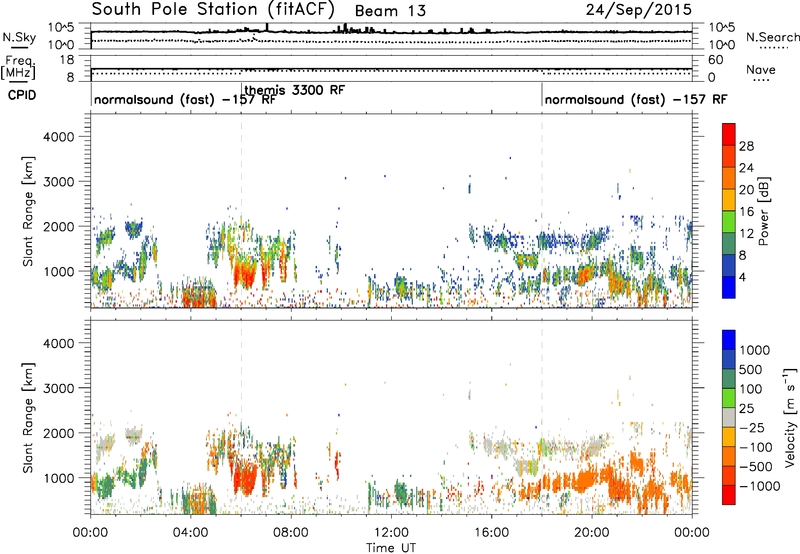Pick the blue swatch above 1000 velocity
This screenshot has width=800, height=554.
[x=729, y=339]
